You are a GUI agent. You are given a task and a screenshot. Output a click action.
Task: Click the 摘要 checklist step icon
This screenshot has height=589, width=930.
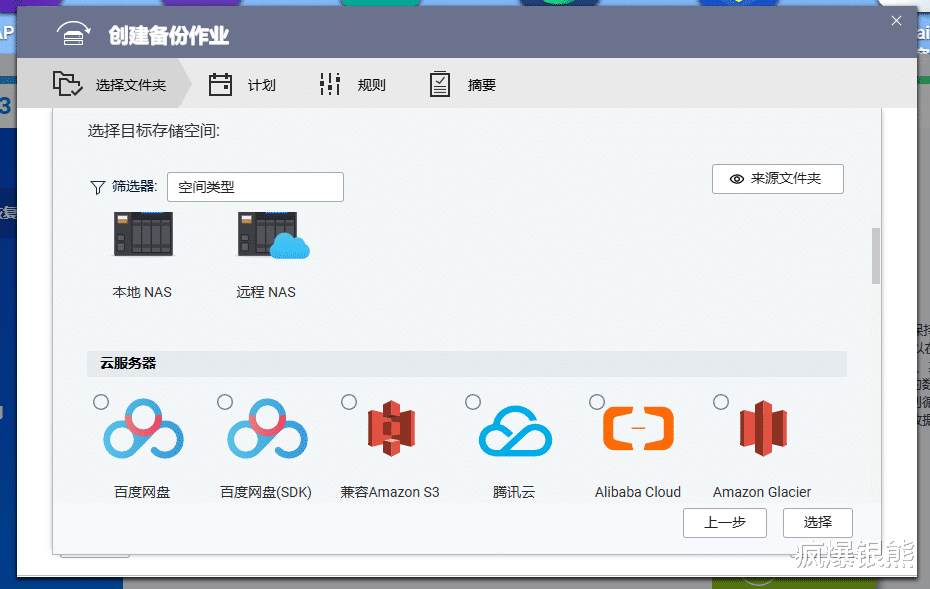439,84
